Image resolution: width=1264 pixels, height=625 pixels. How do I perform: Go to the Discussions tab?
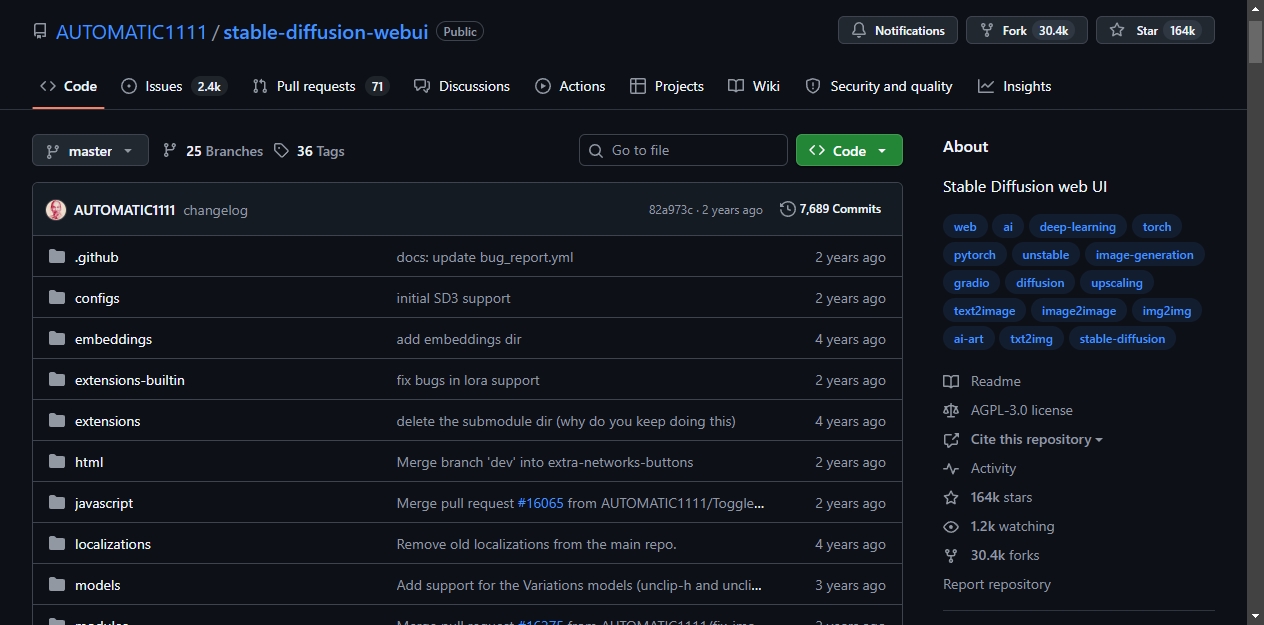[461, 86]
